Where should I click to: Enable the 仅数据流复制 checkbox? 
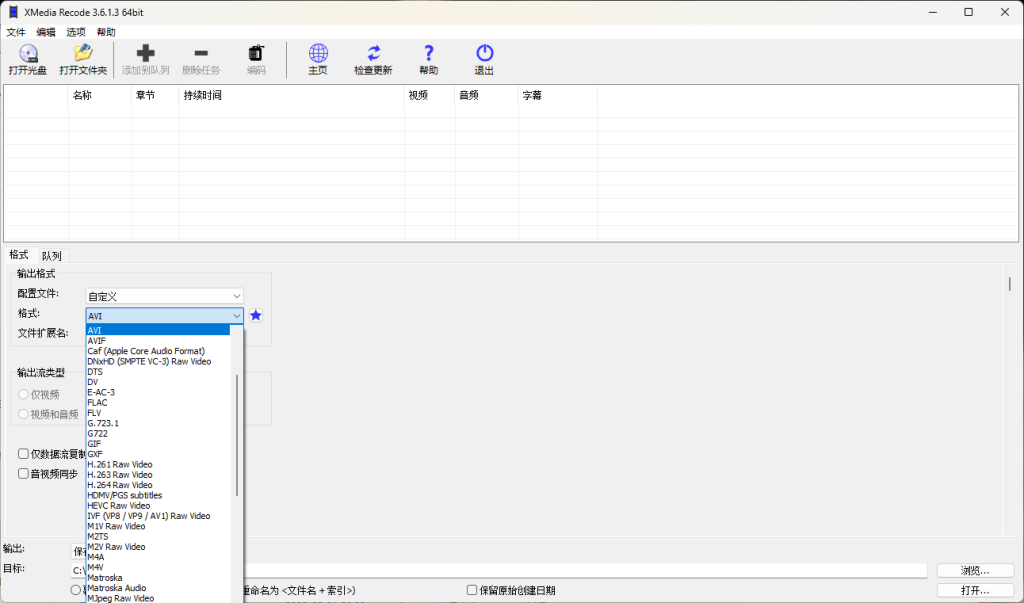24,454
